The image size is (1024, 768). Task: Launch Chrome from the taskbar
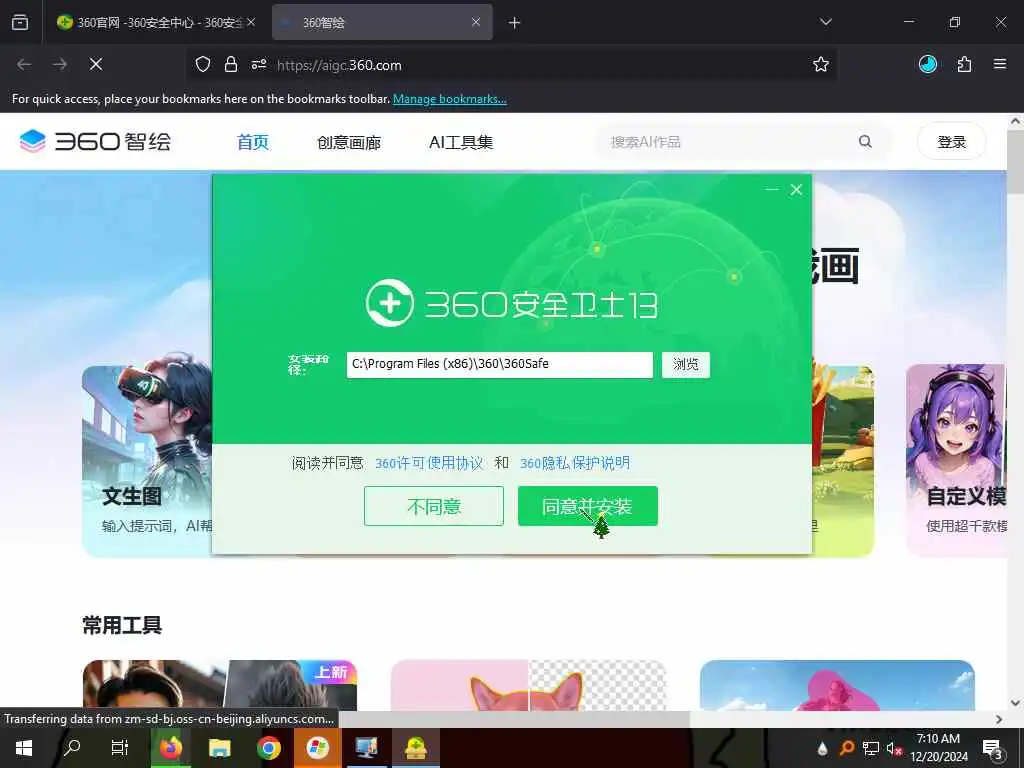click(268, 748)
